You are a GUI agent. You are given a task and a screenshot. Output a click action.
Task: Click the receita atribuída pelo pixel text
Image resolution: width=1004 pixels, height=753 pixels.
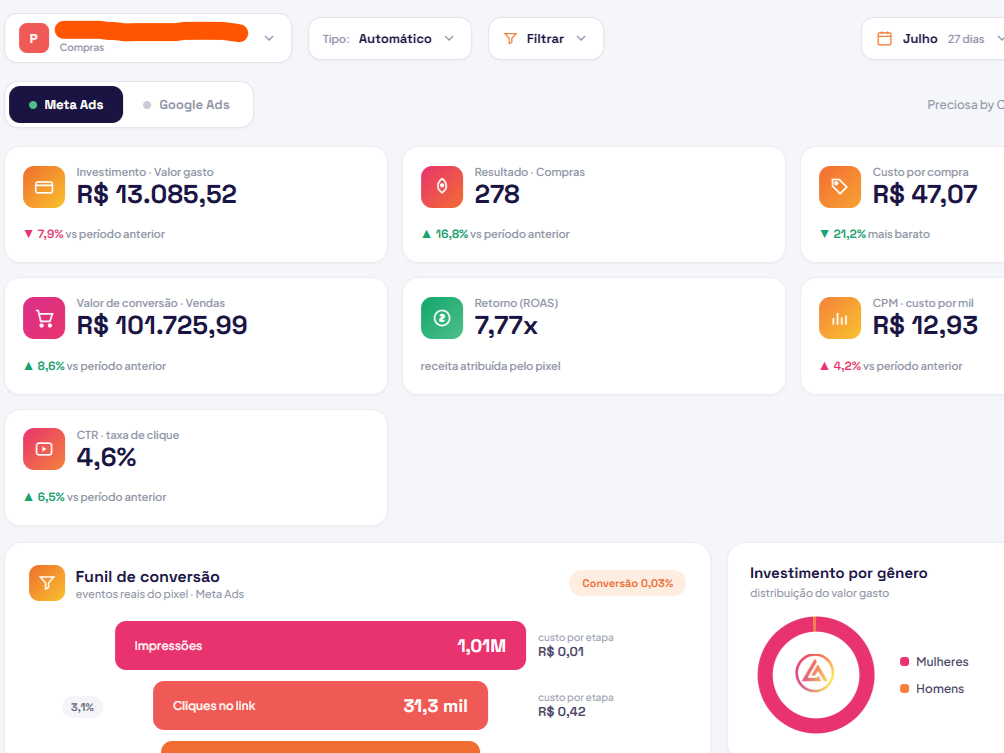coord(490,366)
